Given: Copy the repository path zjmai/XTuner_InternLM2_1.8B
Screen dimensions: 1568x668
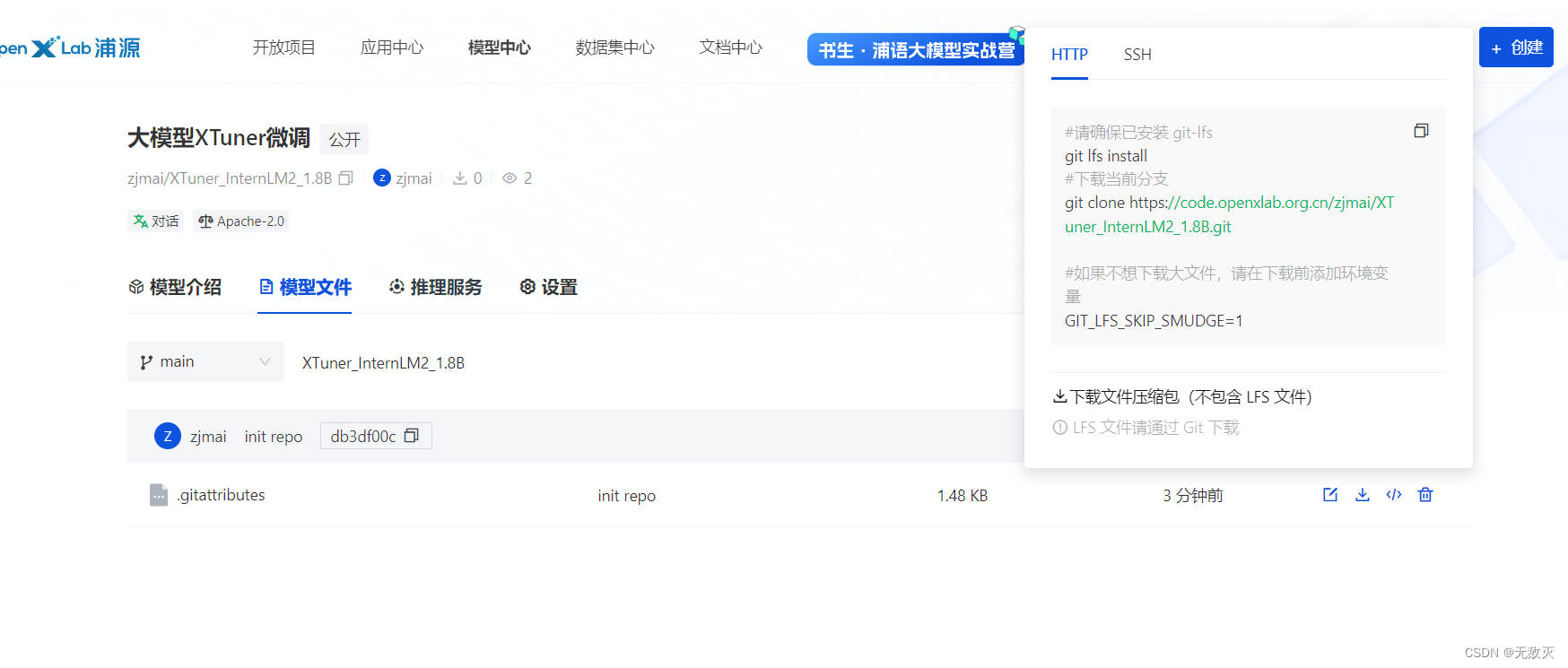Looking at the screenshot, I should click(345, 178).
